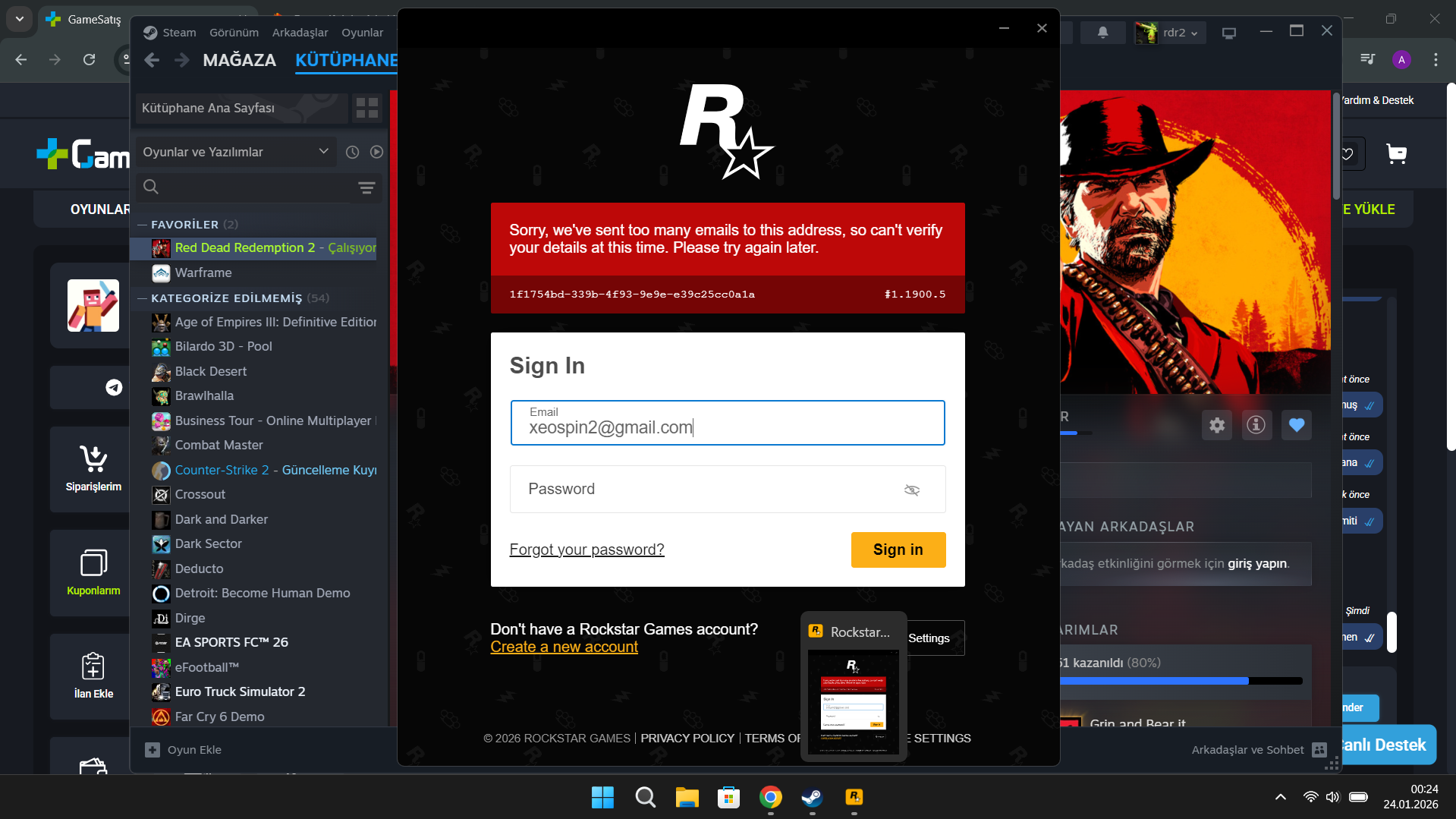Follow Create a new account link
This screenshot has height=819, width=1456.
point(564,647)
